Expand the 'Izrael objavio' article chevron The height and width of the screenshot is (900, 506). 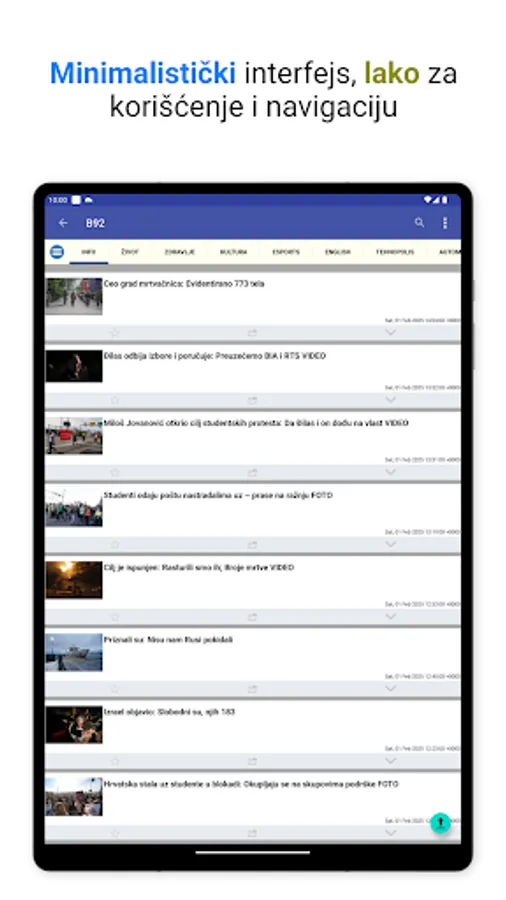[390, 761]
